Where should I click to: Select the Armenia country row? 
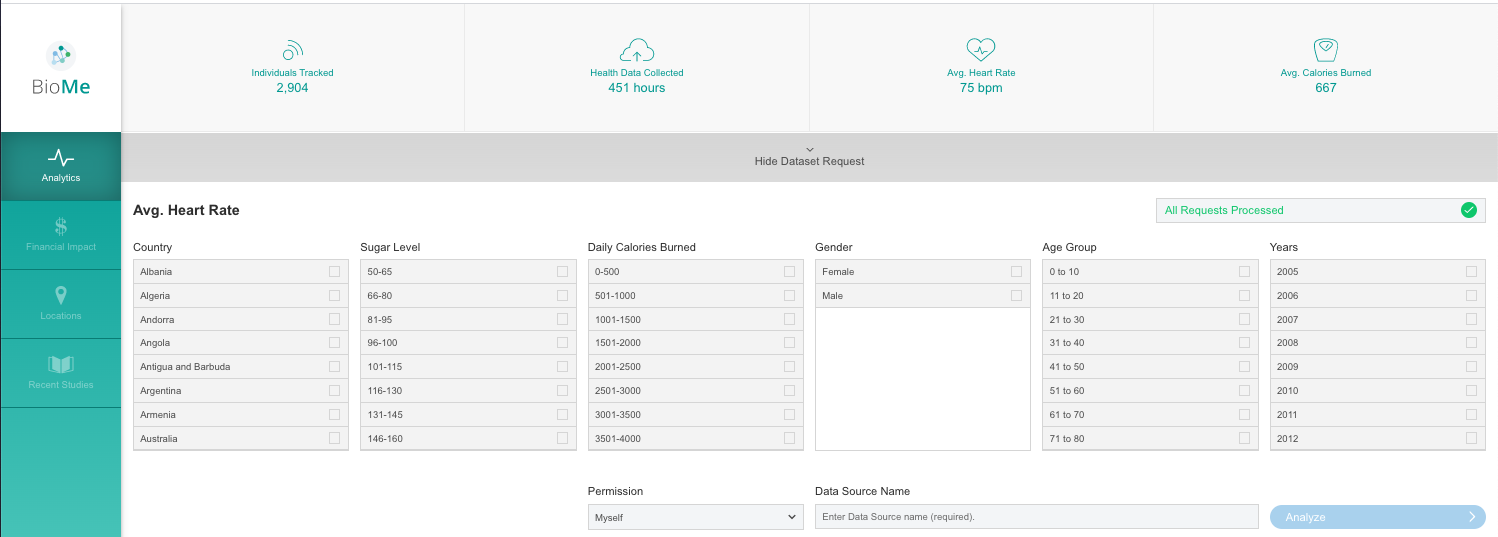(x=241, y=414)
